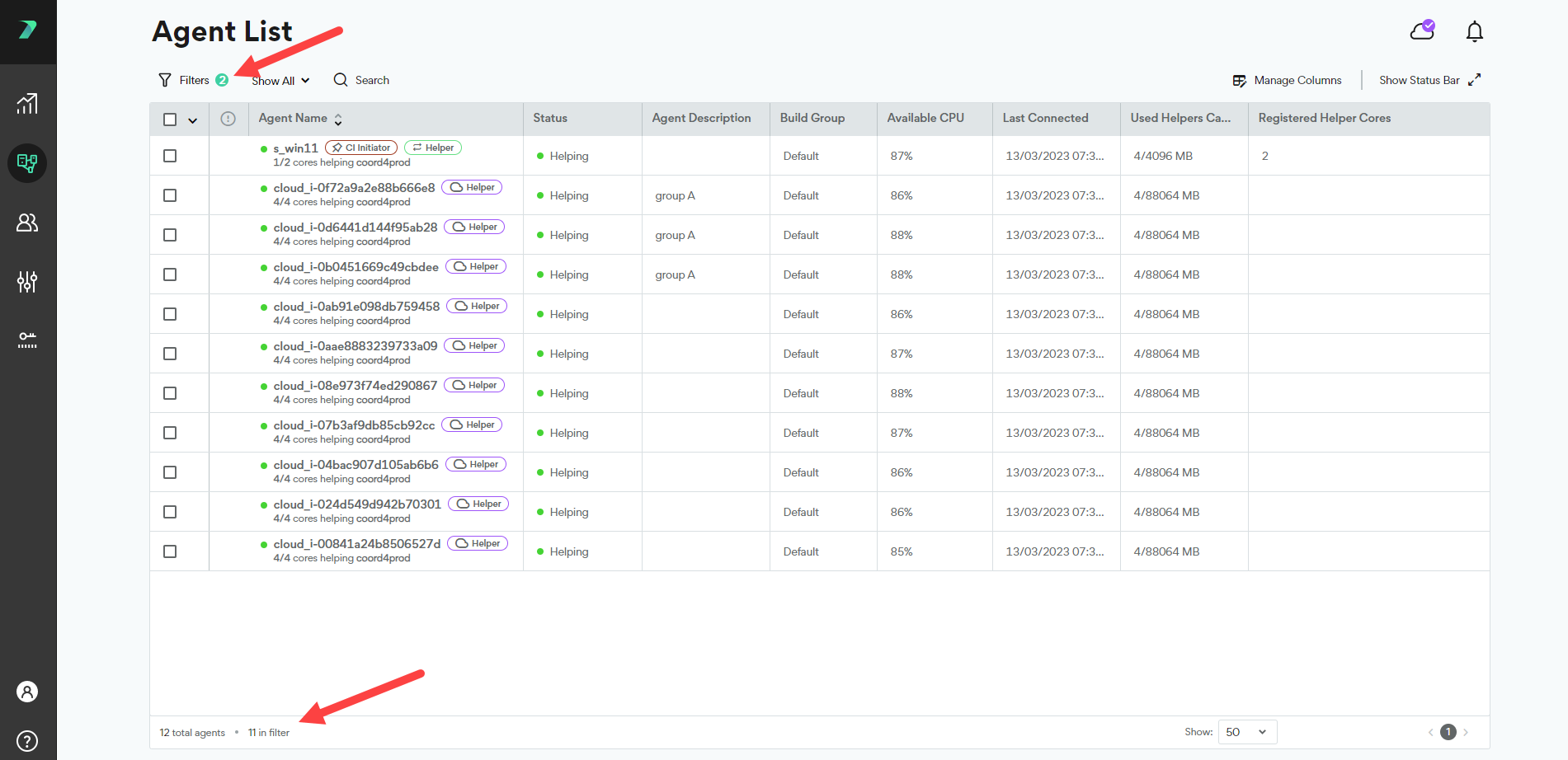Toggle the select-all checkbox in table header
Viewport: 1568px width, 760px height.
click(x=170, y=120)
